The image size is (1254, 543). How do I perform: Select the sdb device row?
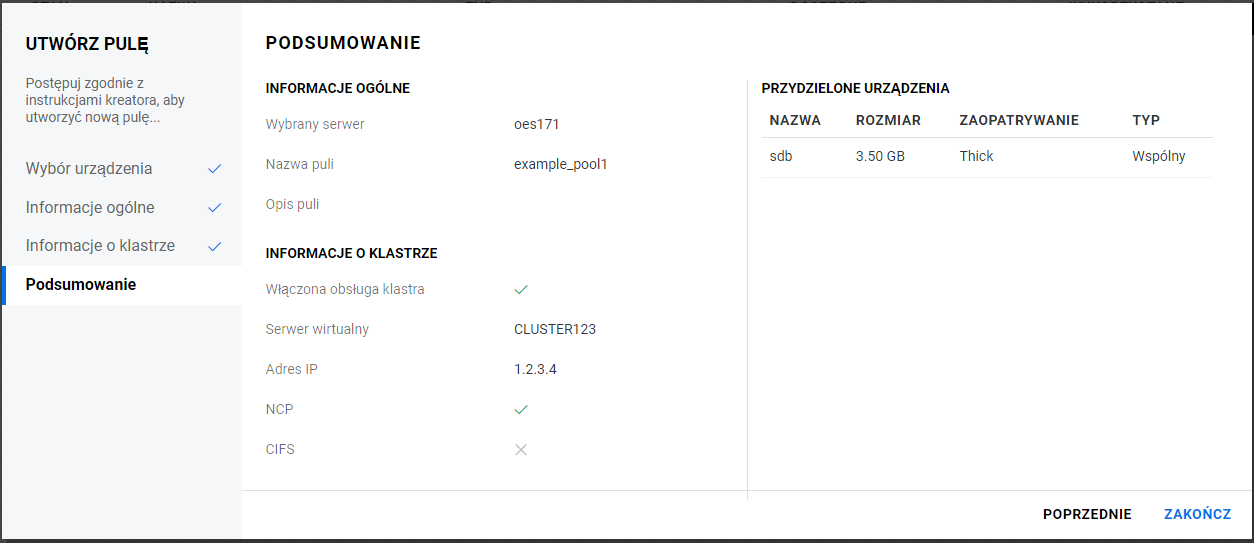(x=986, y=157)
